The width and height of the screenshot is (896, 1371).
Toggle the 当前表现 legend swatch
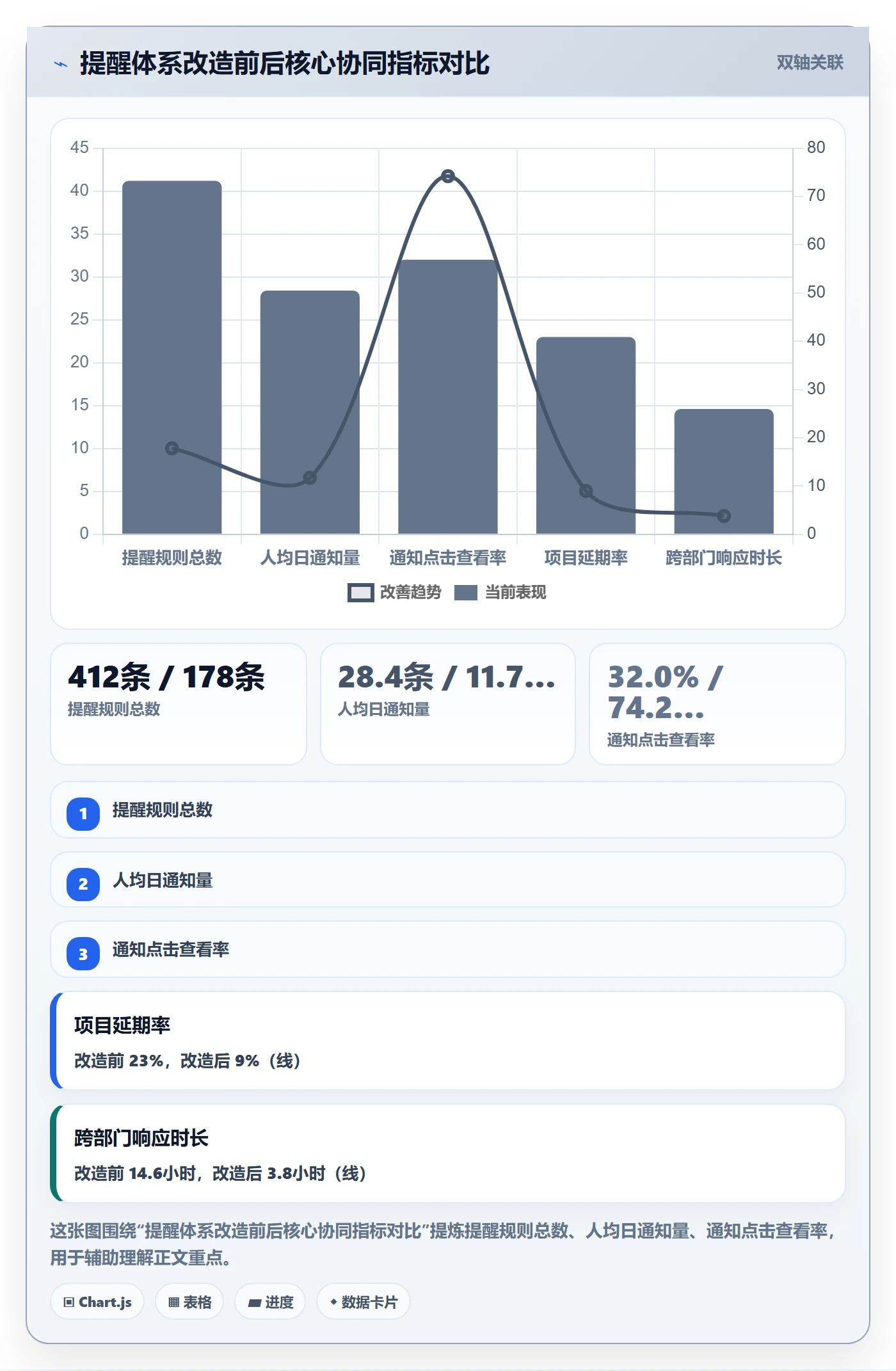465,593
